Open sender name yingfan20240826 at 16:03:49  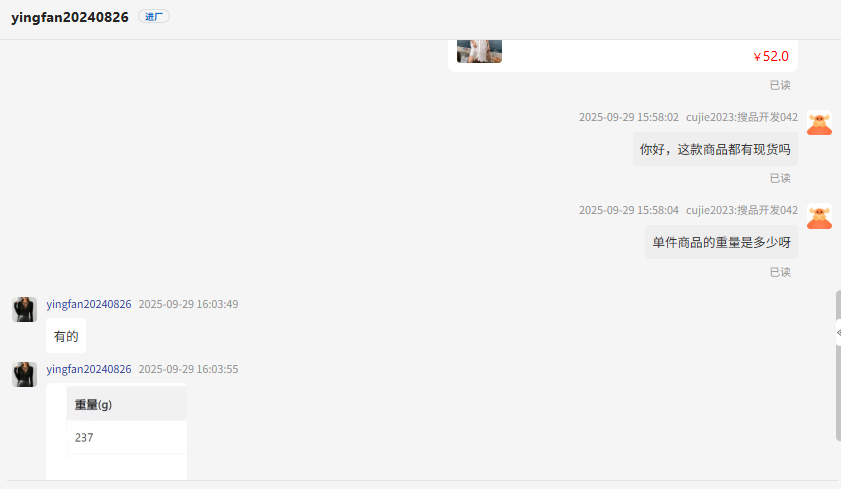coord(88,304)
